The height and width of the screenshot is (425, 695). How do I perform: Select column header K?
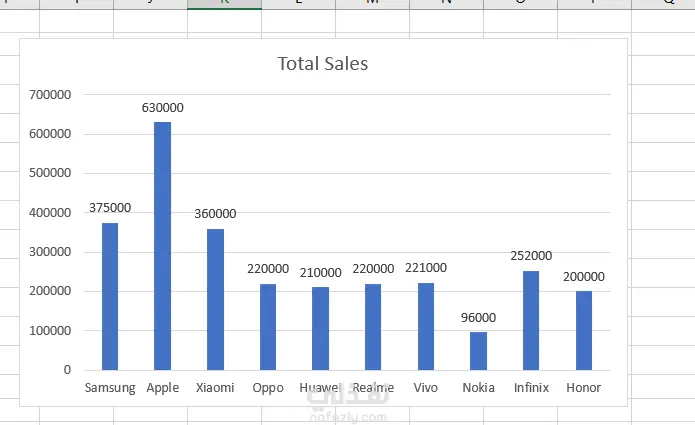tap(224, 4)
